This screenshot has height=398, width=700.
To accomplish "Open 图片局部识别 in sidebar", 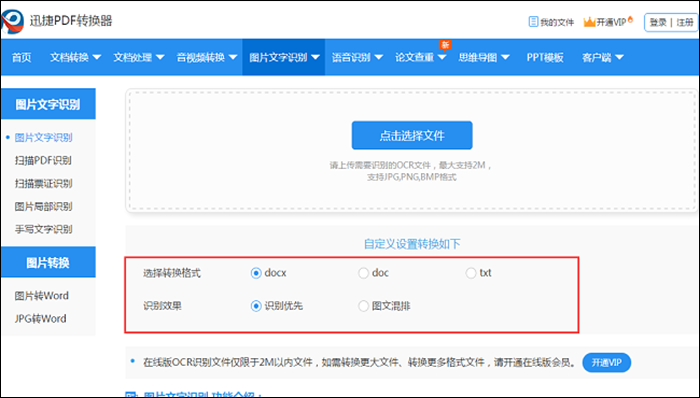I will pyautogui.click(x=43, y=206).
